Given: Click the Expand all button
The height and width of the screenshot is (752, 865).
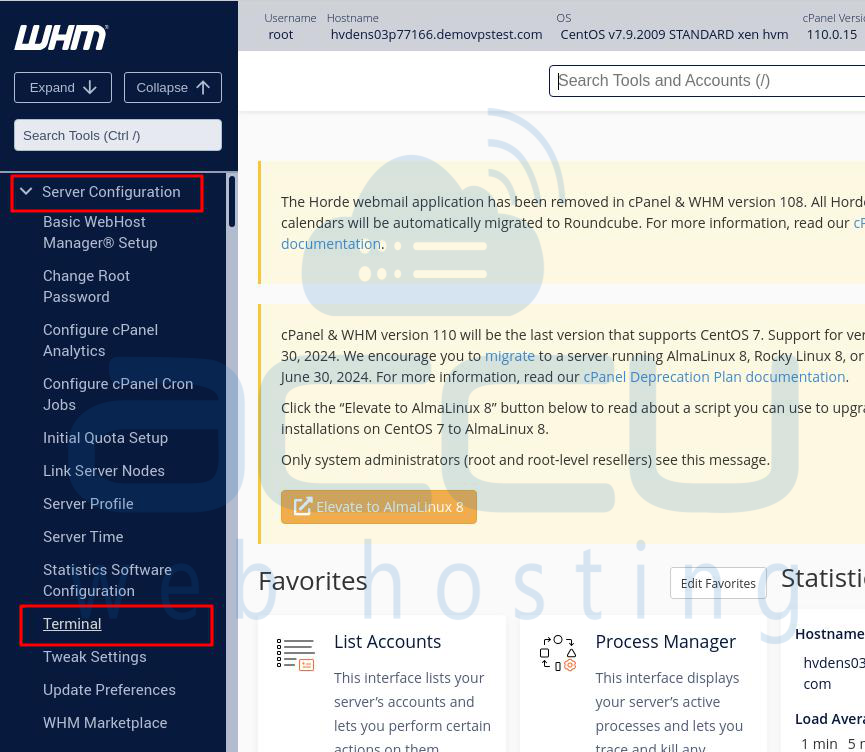Looking at the screenshot, I should pyautogui.click(x=63, y=87).
